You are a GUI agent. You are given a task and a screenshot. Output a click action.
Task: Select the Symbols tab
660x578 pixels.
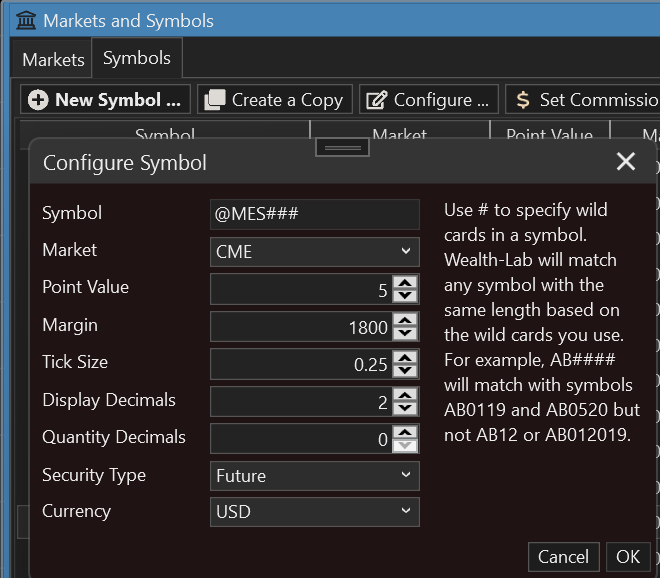(x=137, y=58)
